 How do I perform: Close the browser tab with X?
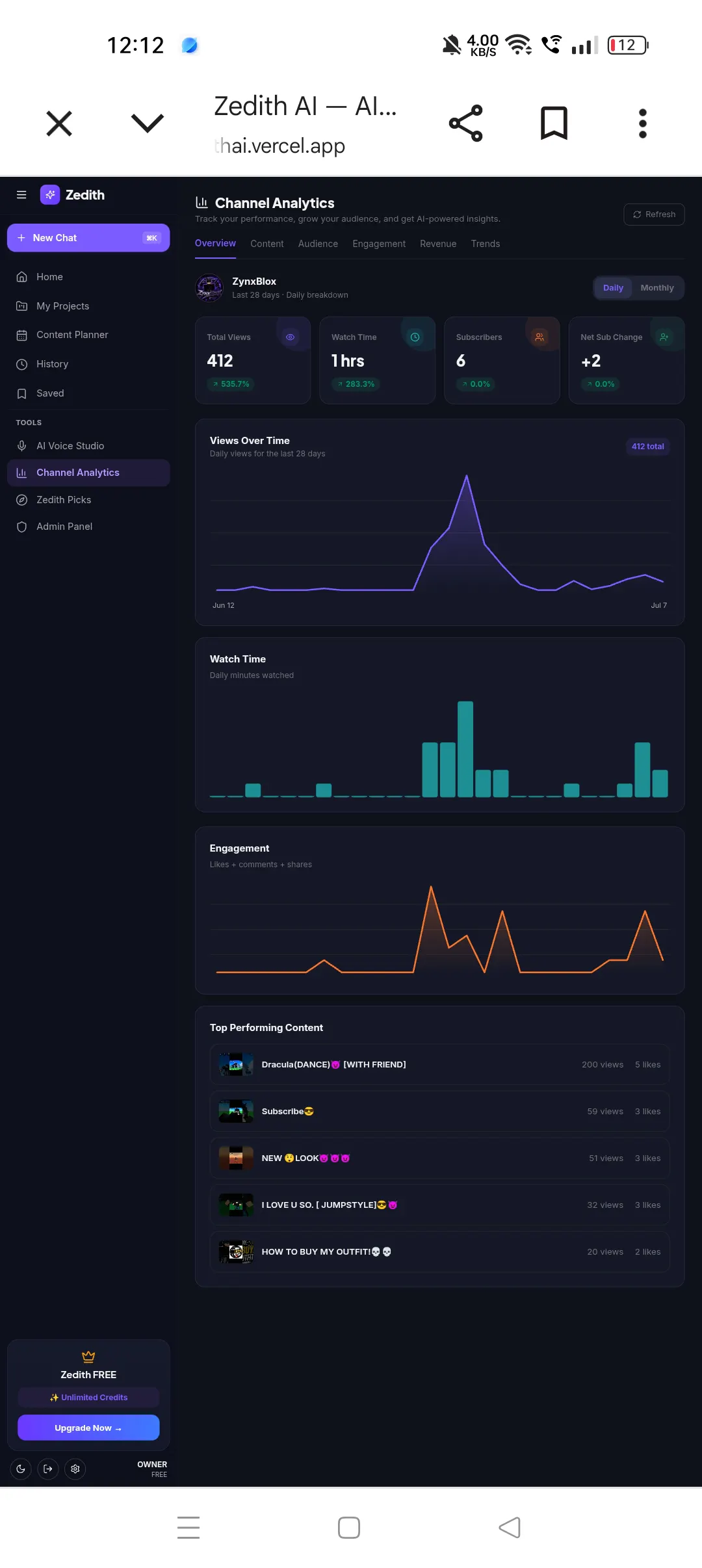coord(59,123)
